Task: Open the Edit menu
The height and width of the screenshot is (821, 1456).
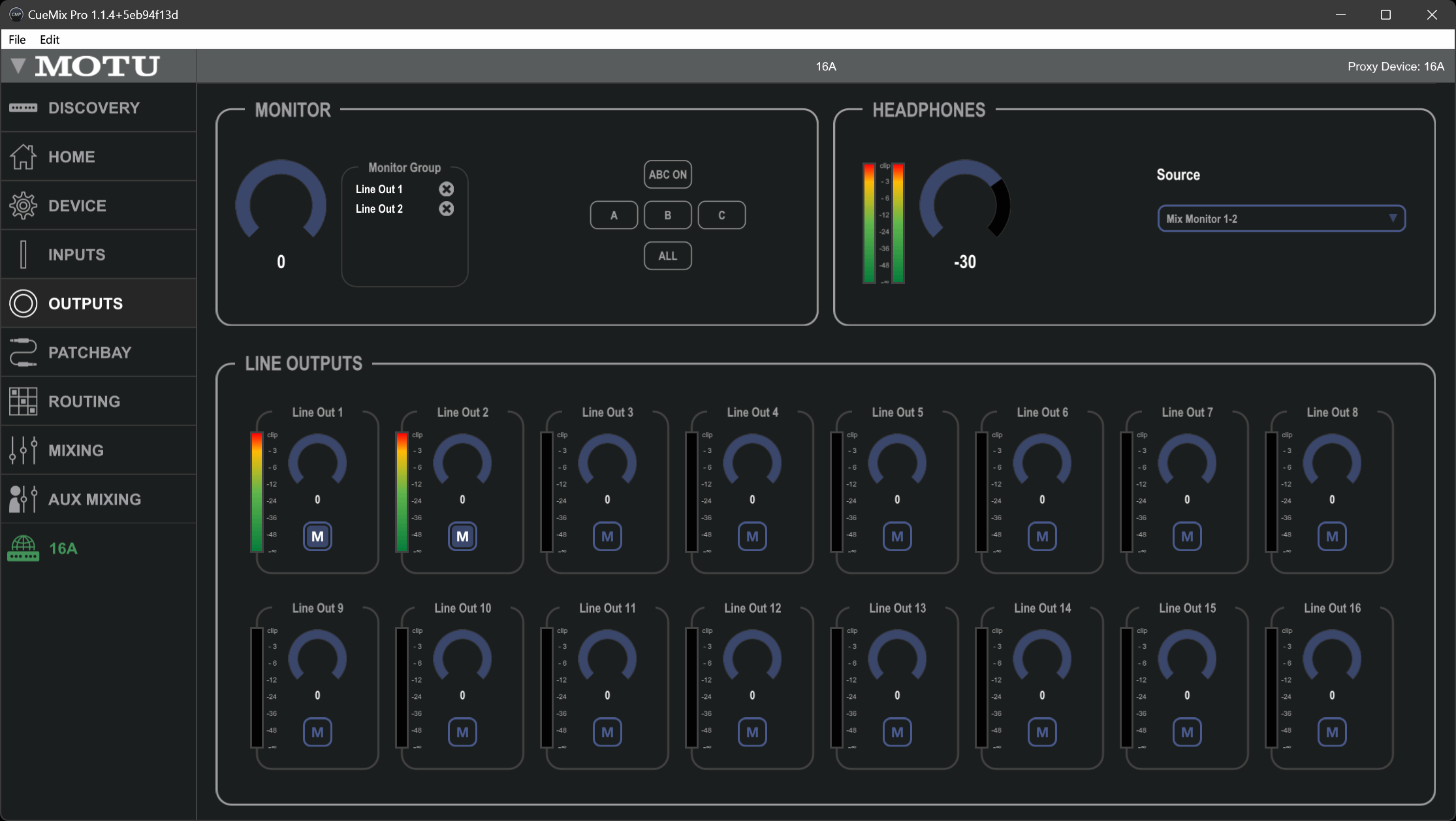Action: (x=50, y=39)
